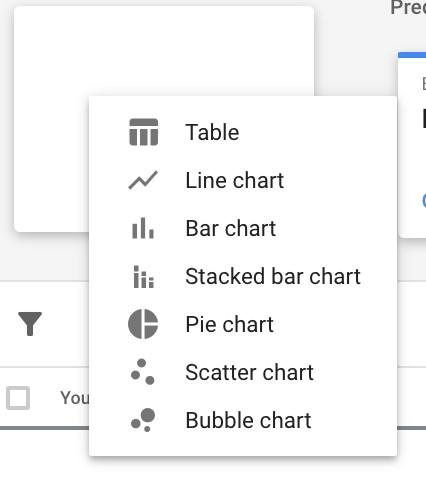Click the Bar chart bars icon
The height and width of the screenshot is (480, 426).
point(143,228)
